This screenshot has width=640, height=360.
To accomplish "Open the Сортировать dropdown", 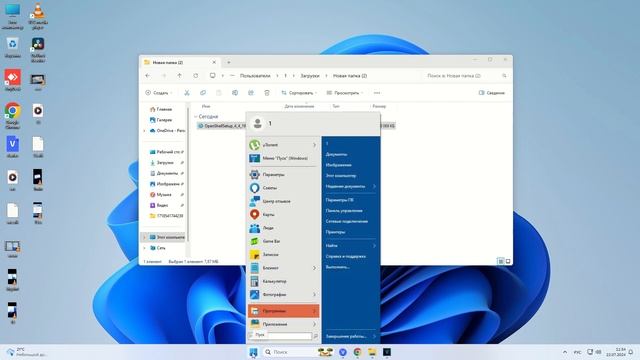I will pyautogui.click(x=299, y=93).
